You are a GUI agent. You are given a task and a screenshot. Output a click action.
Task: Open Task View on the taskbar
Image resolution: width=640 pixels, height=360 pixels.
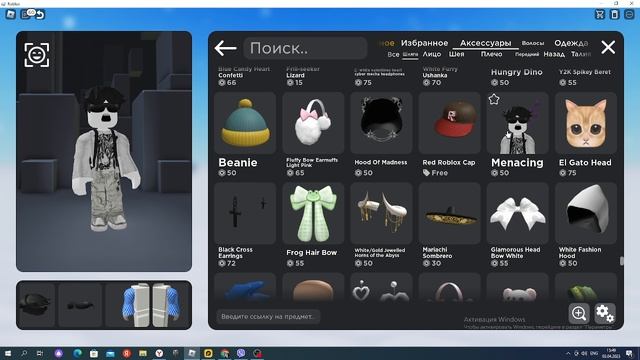[40, 353]
